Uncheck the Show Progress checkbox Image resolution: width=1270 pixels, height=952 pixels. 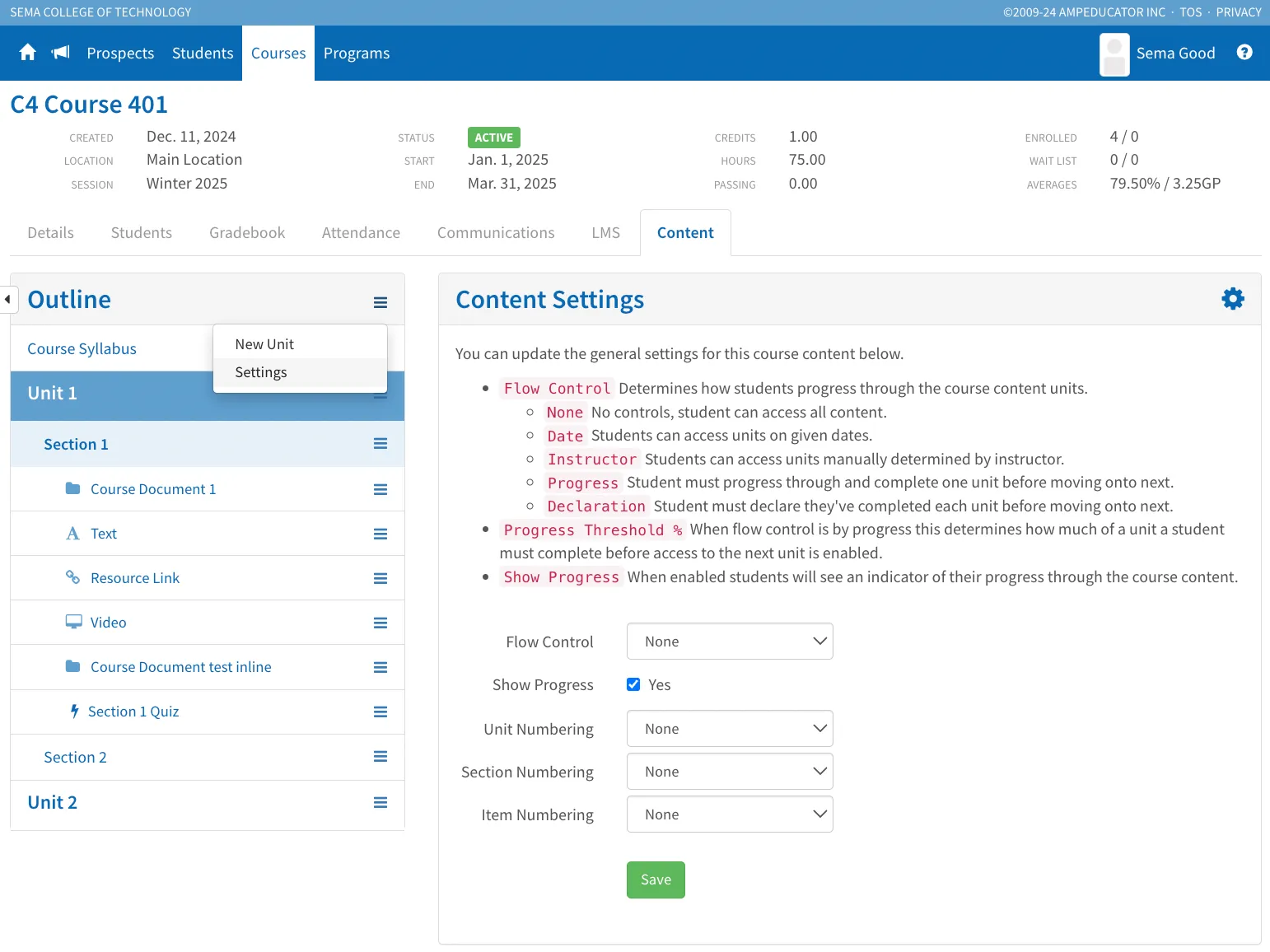click(633, 684)
